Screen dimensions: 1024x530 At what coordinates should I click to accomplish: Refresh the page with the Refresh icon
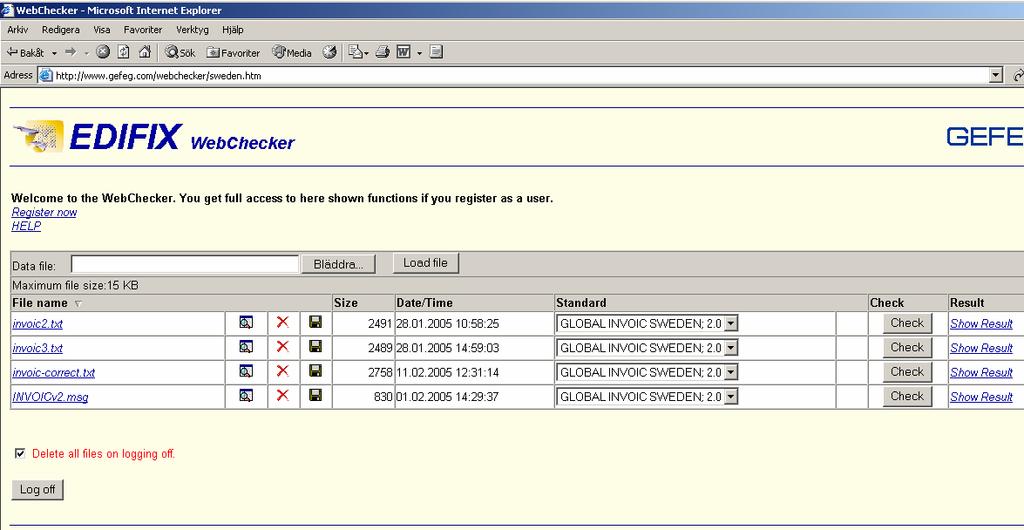pos(123,52)
